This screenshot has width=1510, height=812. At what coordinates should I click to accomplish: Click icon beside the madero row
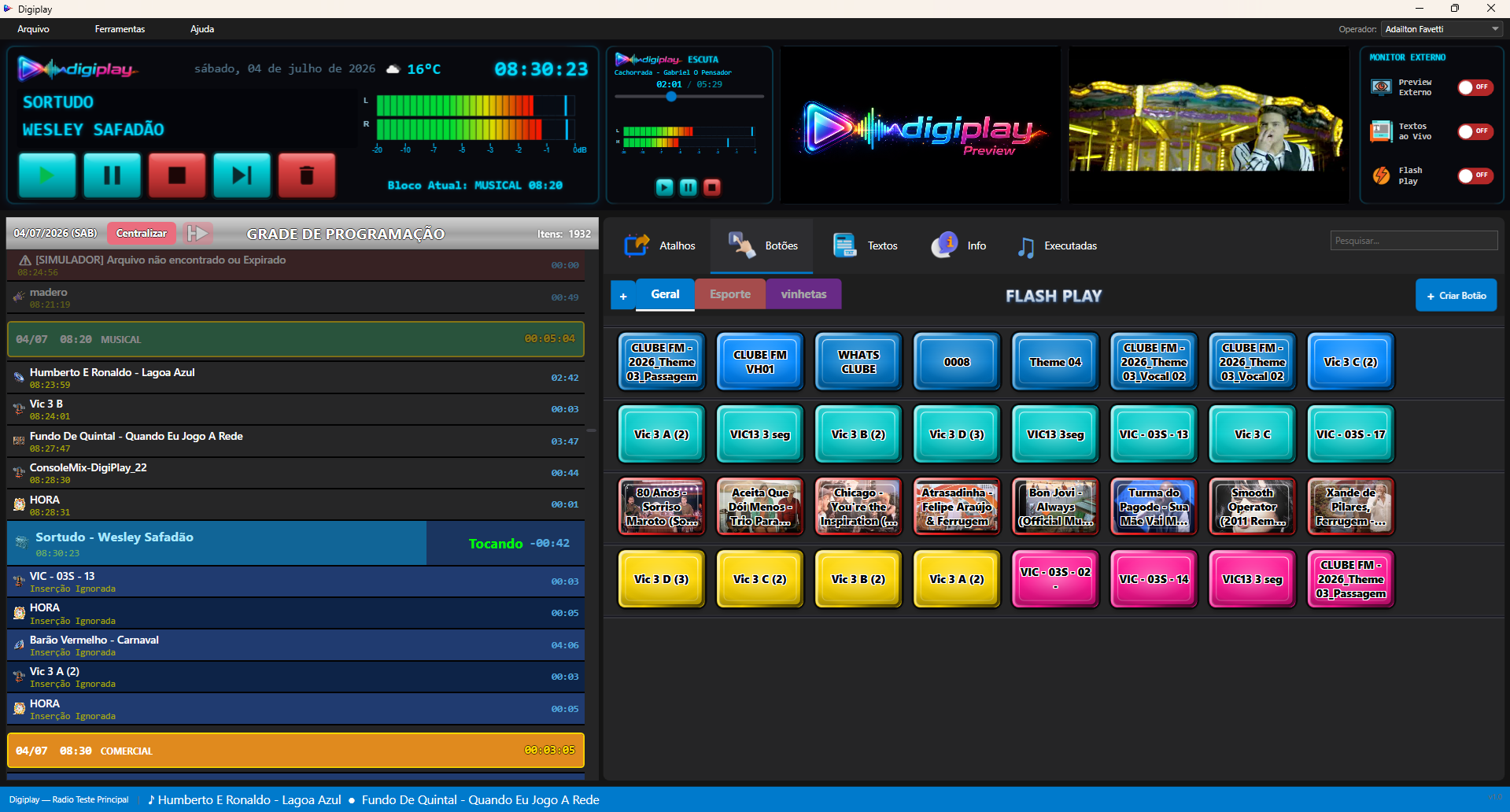click(x=19, y=297)
